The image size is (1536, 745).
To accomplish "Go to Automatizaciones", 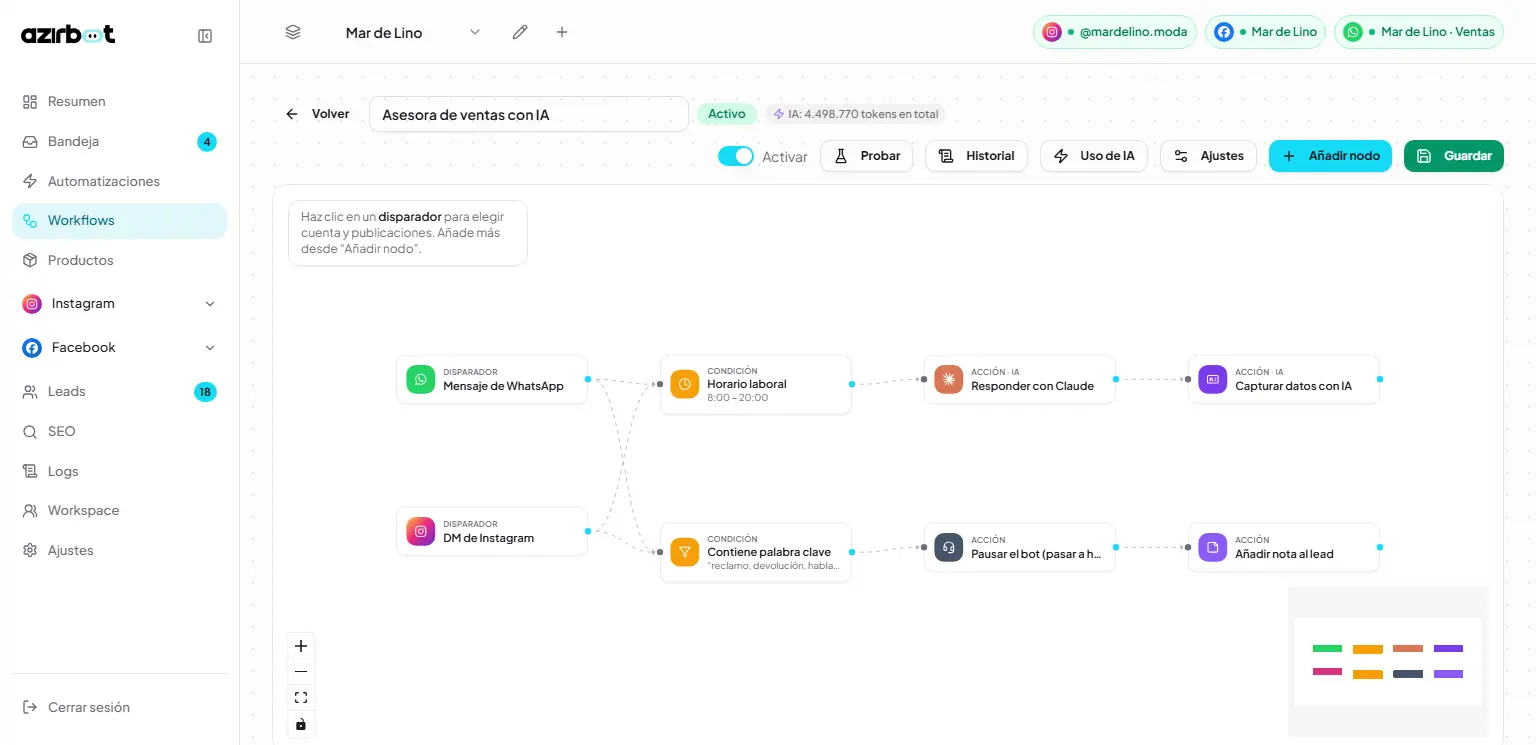I will coord(120,181).
